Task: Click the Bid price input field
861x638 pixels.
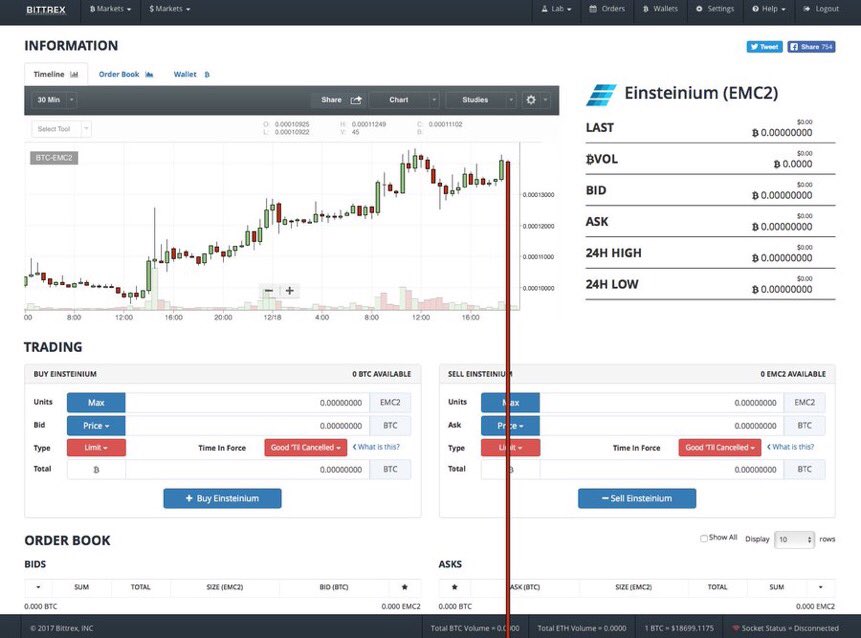Action: tap(247, 426)
